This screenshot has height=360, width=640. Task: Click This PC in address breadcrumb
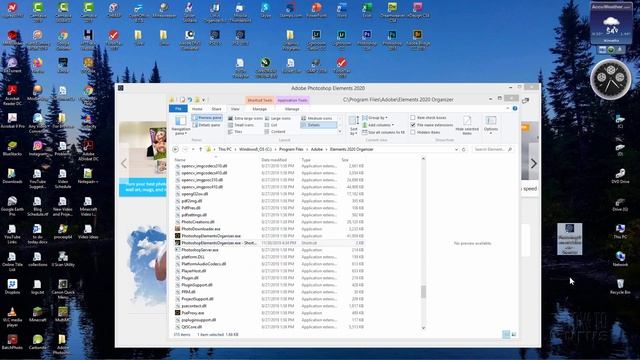click(x=225, y=149)
